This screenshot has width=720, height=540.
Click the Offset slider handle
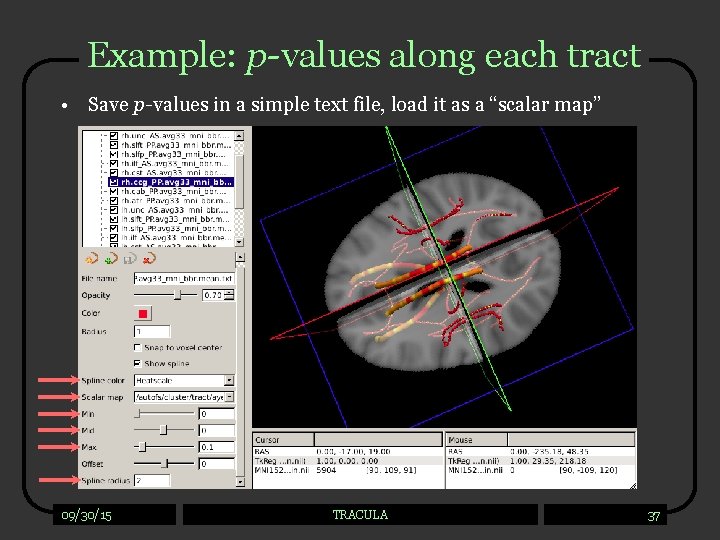click(x=166, y=464)
